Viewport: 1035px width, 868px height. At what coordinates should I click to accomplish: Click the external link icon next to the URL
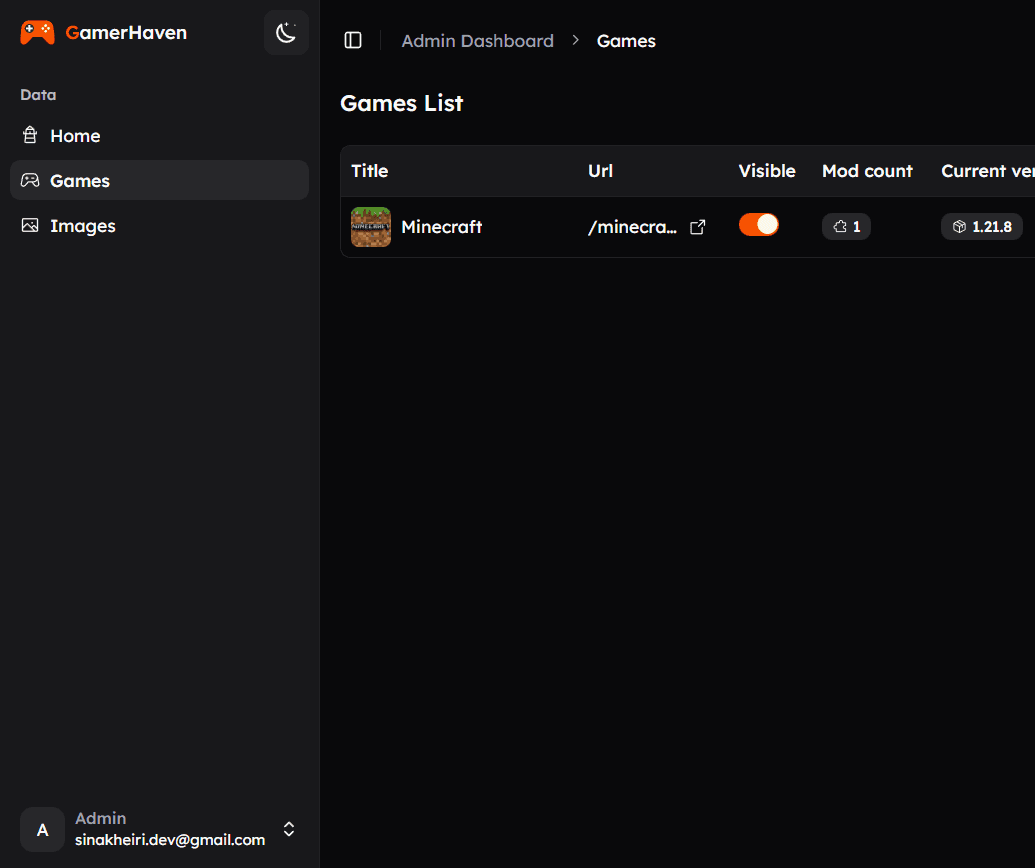pyautogui.click(x=698, y=227)
